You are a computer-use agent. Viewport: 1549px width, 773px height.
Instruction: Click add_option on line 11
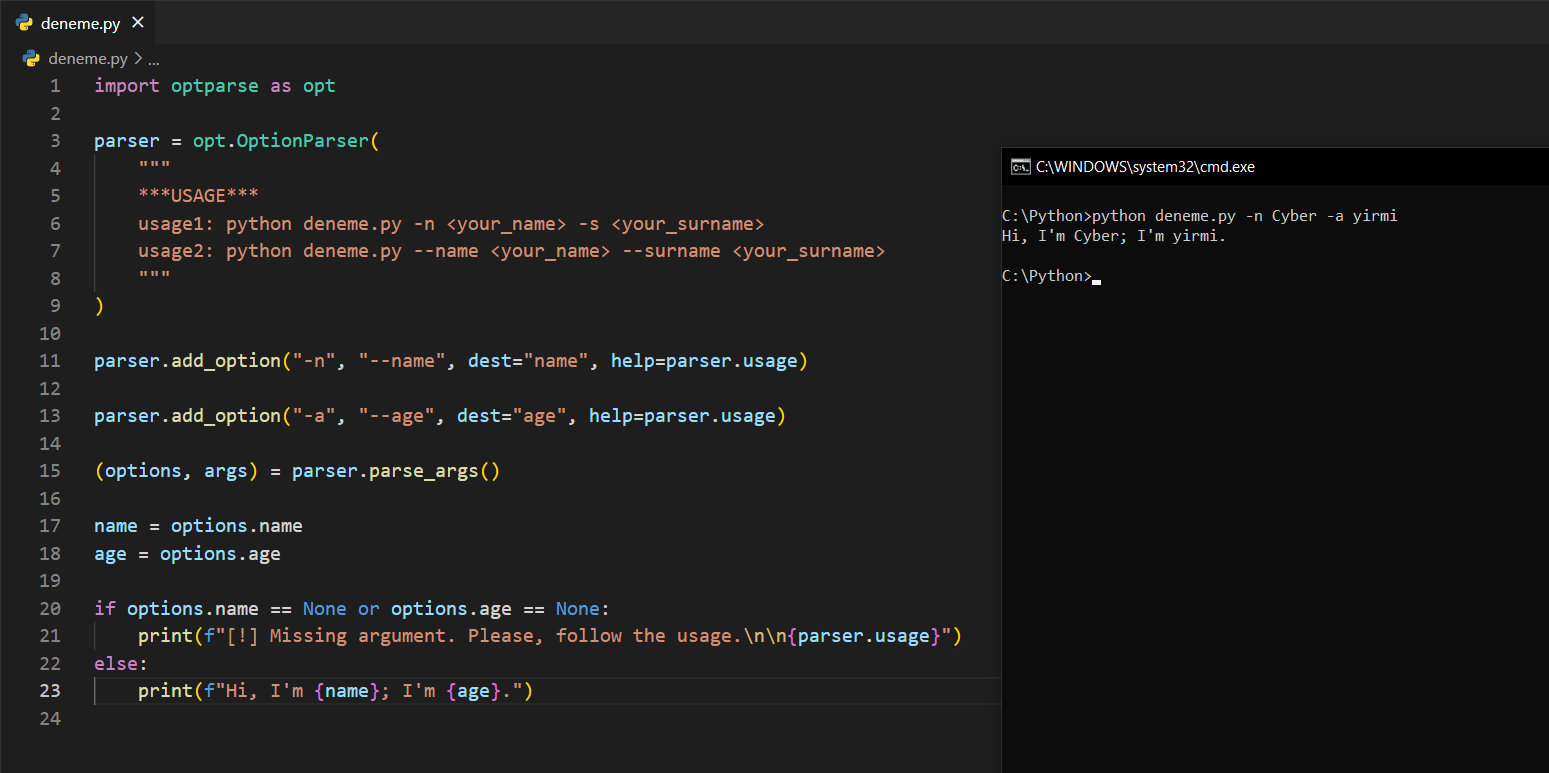[226, 361]
